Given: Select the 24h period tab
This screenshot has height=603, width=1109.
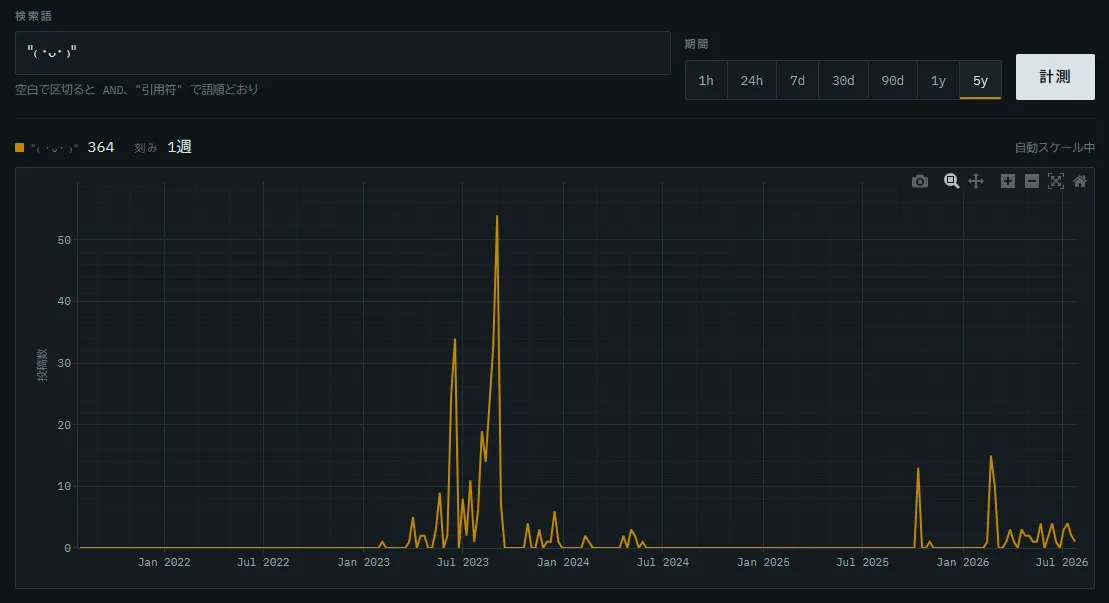Looking at the screenshot, I should (x=752, y=81).
